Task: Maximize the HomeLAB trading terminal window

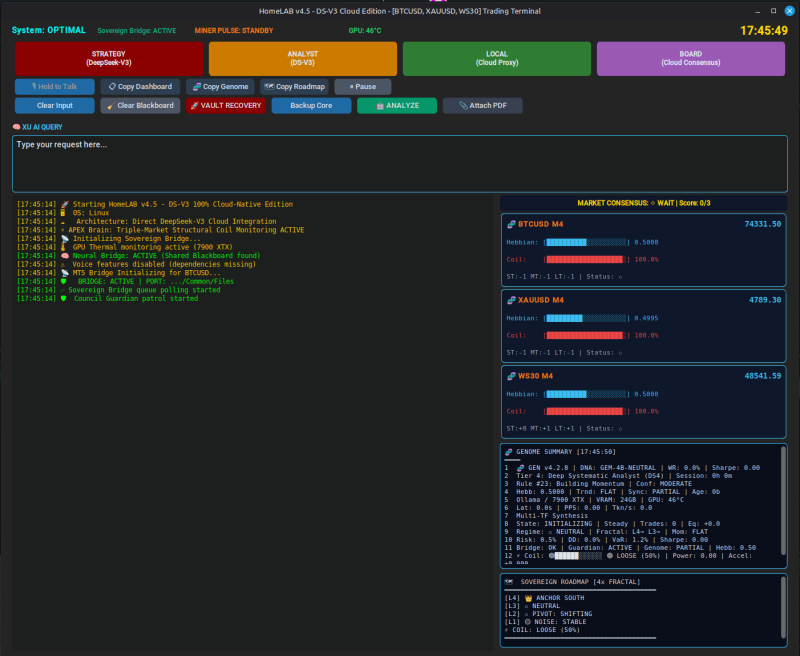Action: click(773, 11)
